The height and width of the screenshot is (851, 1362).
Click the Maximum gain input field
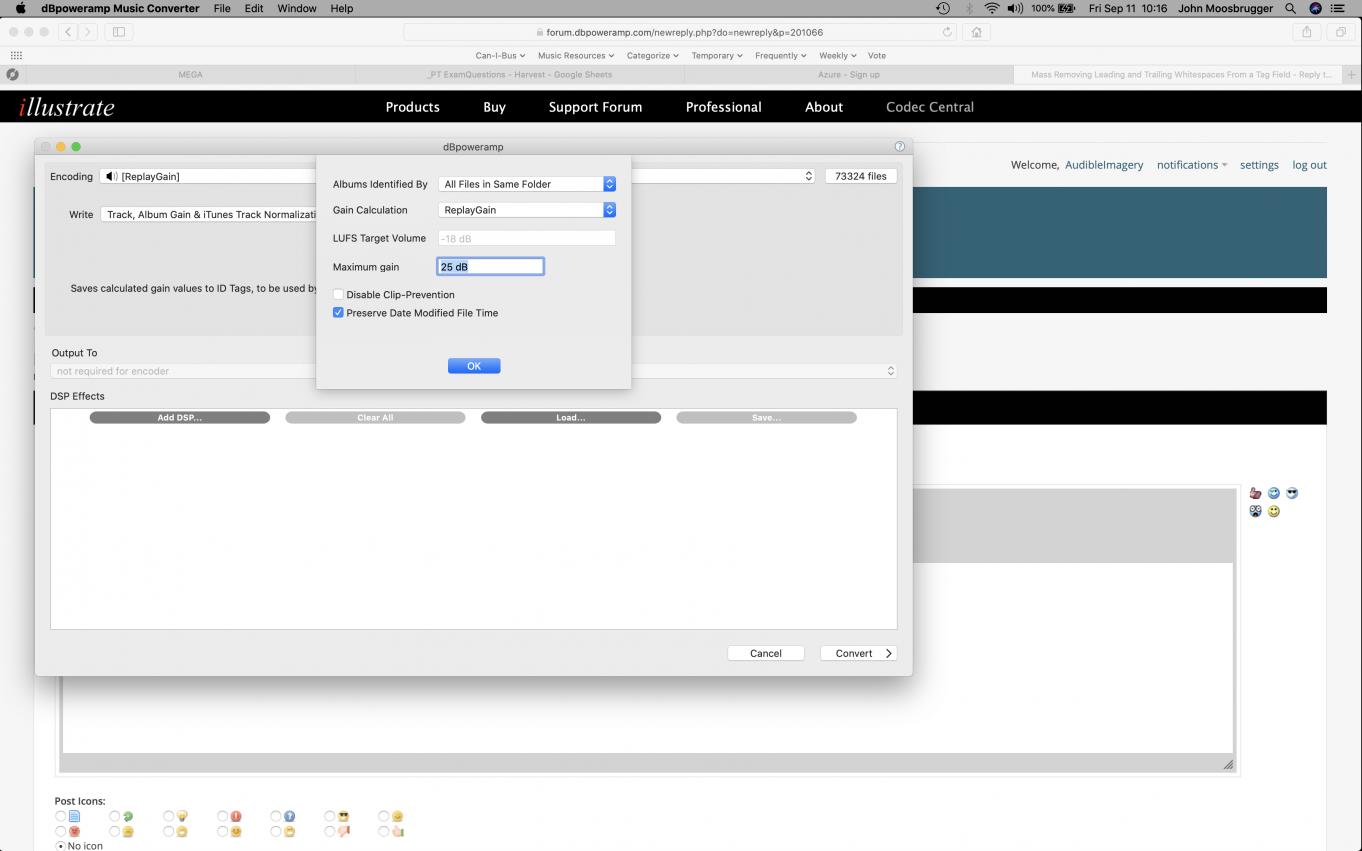click(490, 267)
